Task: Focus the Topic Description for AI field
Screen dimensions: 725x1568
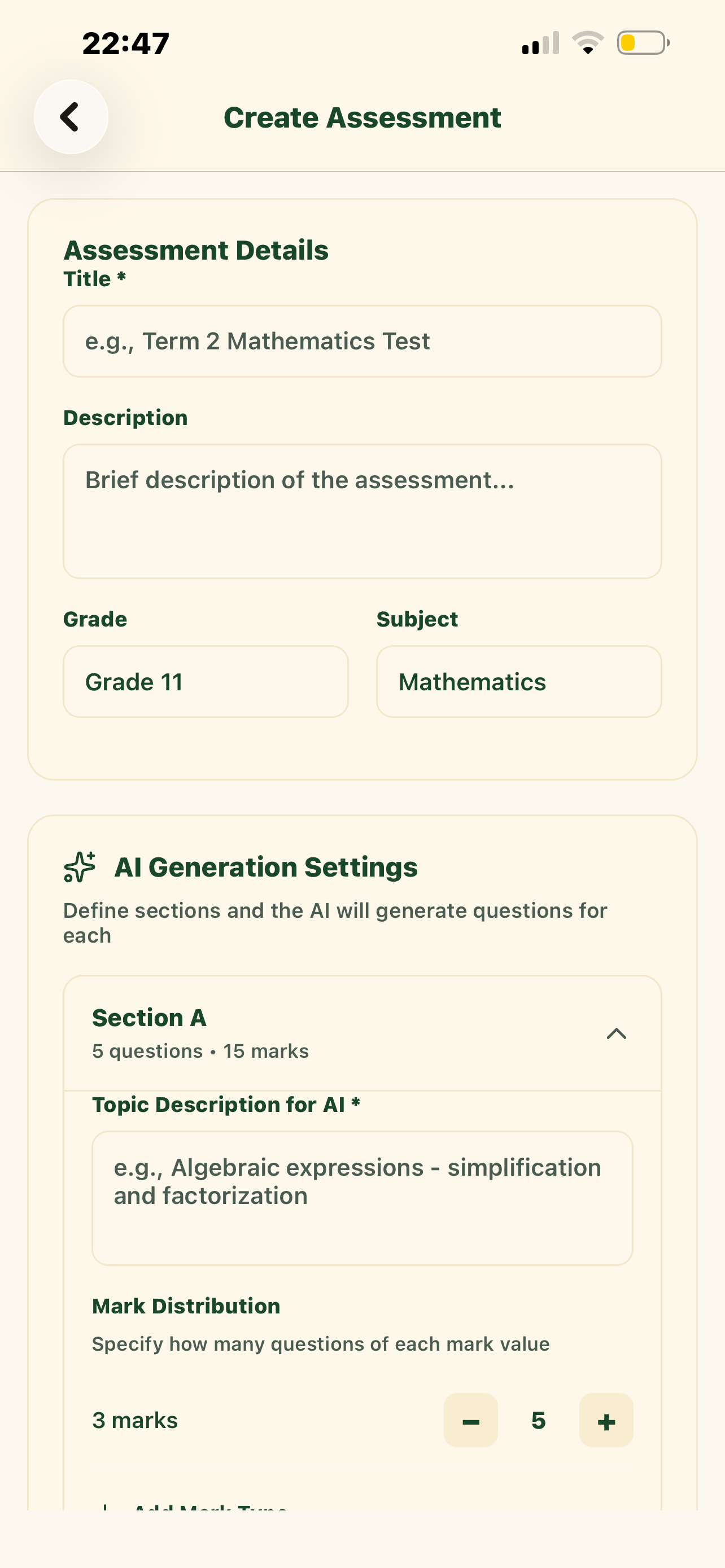Action: [x=362, y=1198]
